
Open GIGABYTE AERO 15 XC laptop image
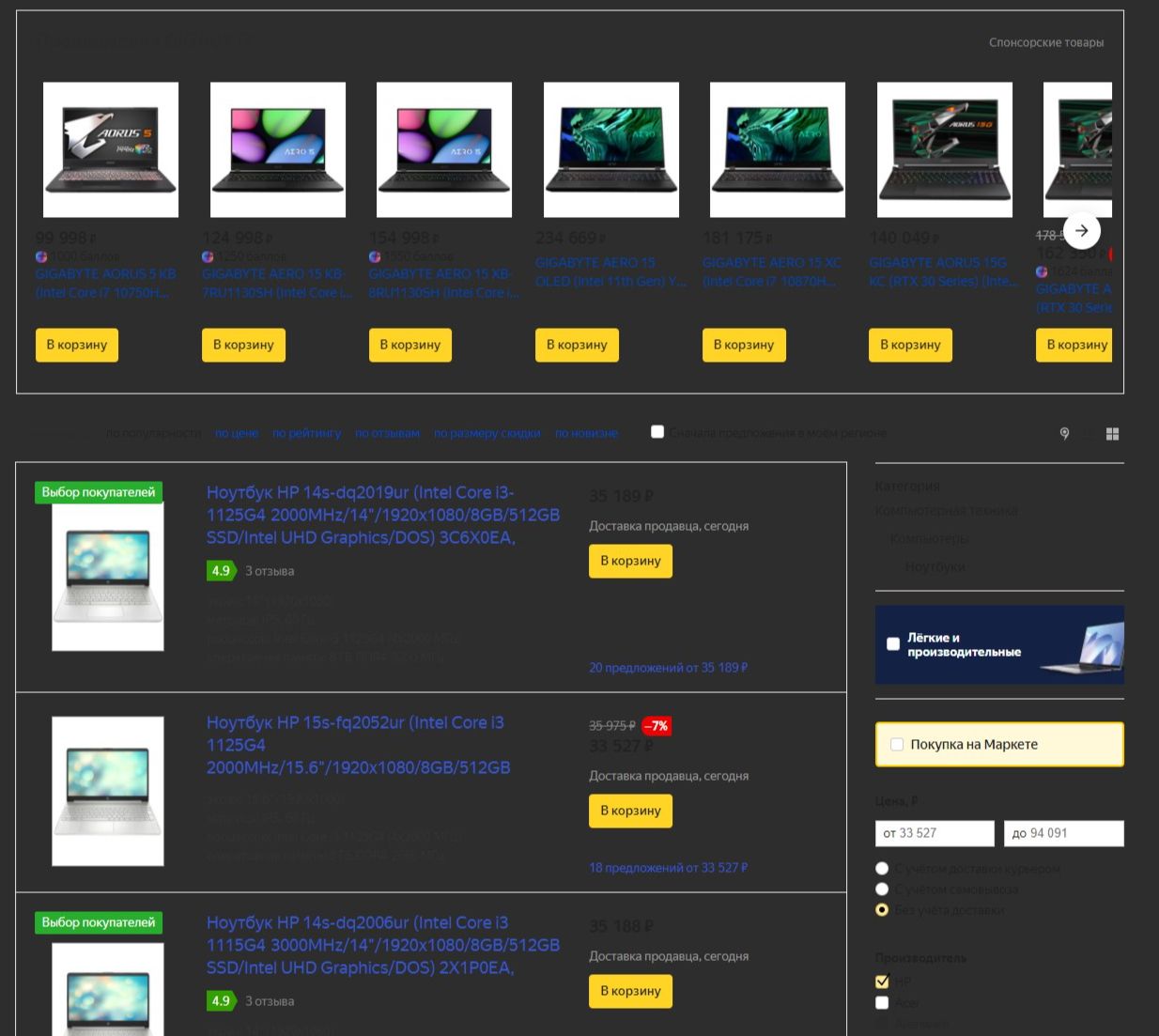pyautogui.click(x=778, y=149)
